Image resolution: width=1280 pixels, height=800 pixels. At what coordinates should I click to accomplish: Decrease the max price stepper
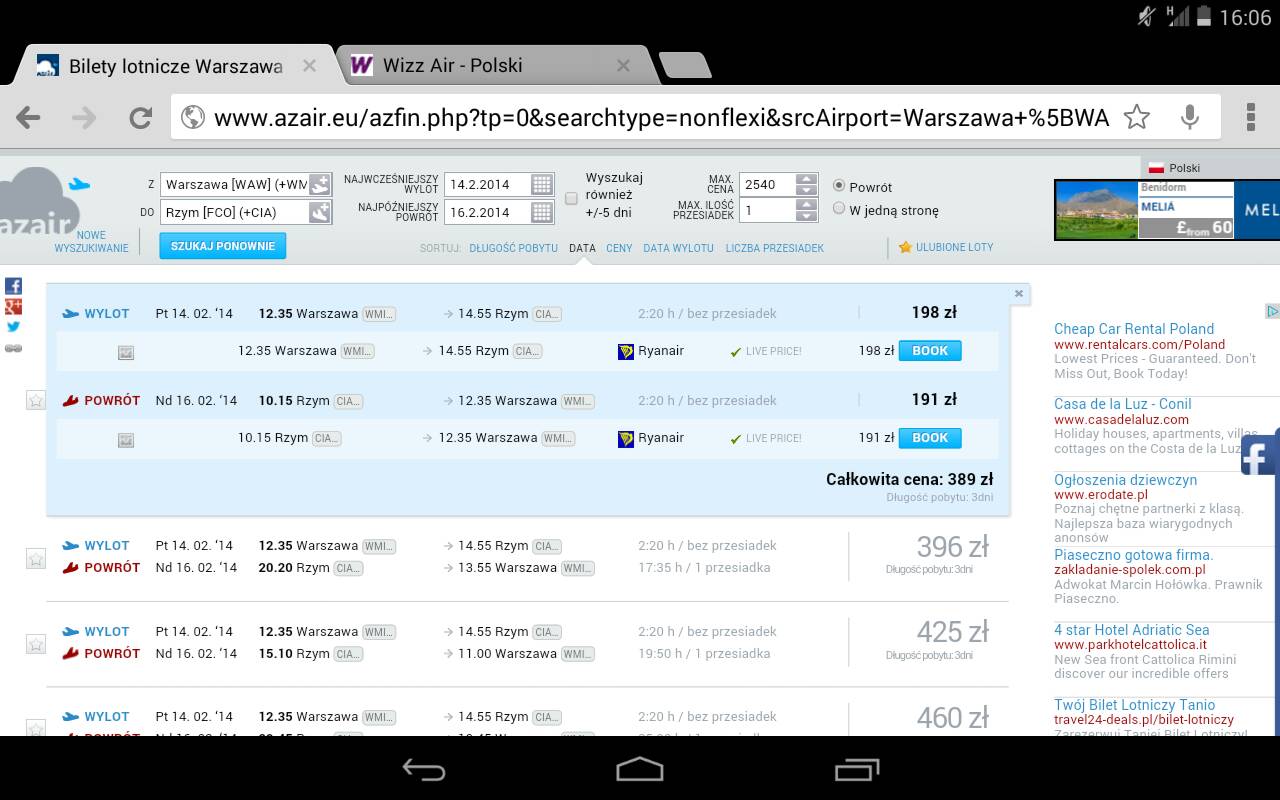pos(807,190)
